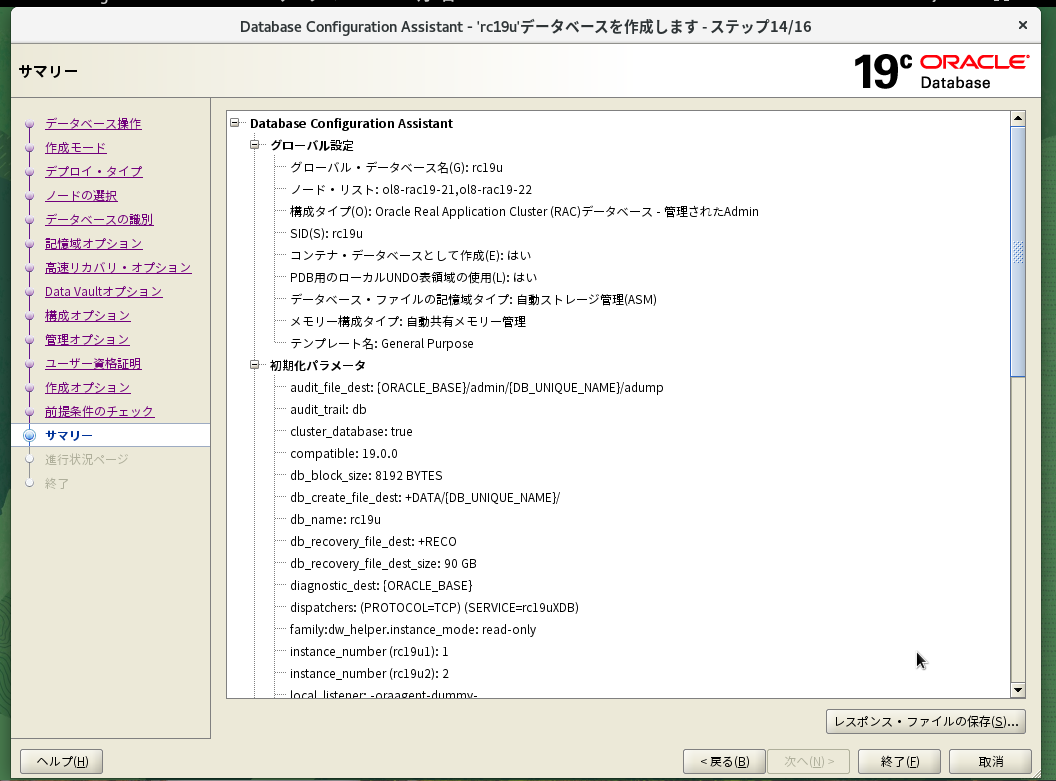Select the PDB用のローカルUNDO表領域 row

click(x=413, y=277)
